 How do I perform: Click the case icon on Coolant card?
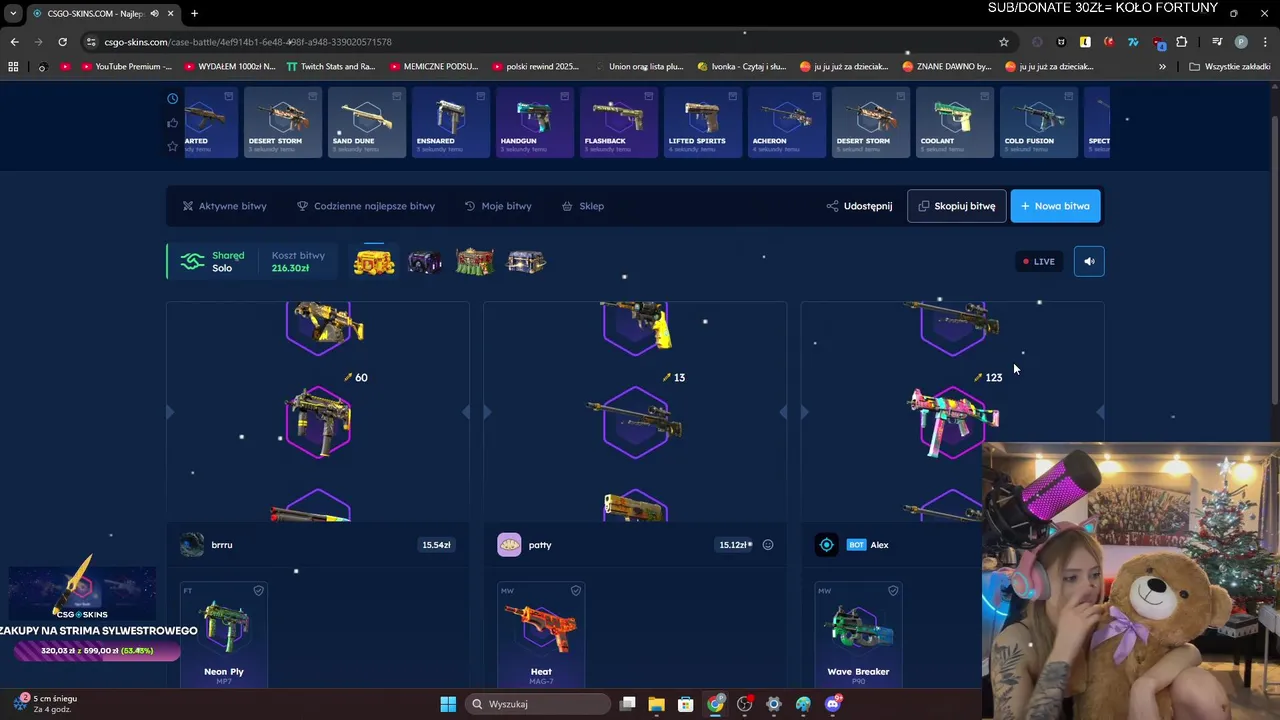click(984, 96)
